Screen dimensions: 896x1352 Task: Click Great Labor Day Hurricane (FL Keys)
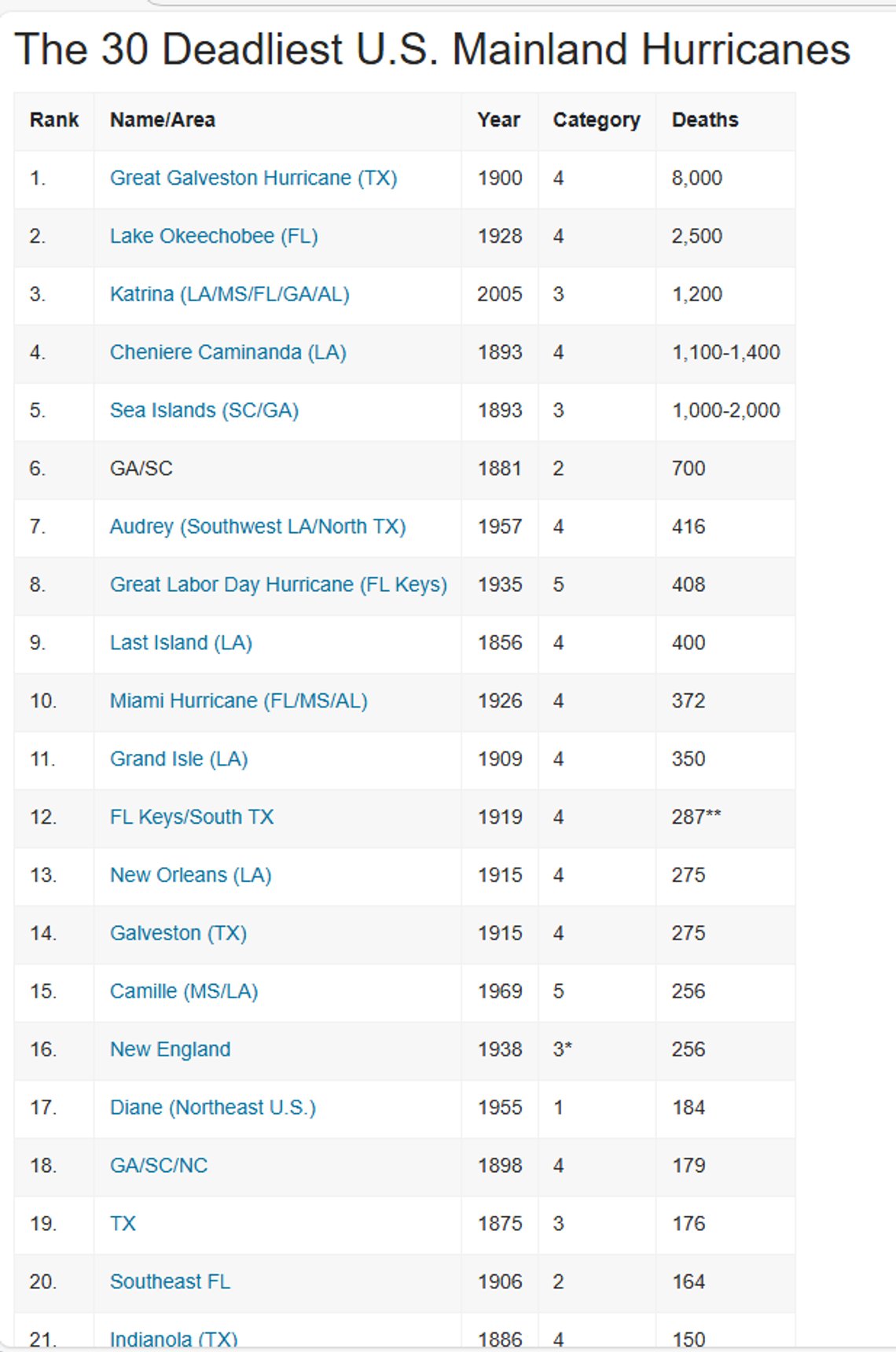pos(278,585)
